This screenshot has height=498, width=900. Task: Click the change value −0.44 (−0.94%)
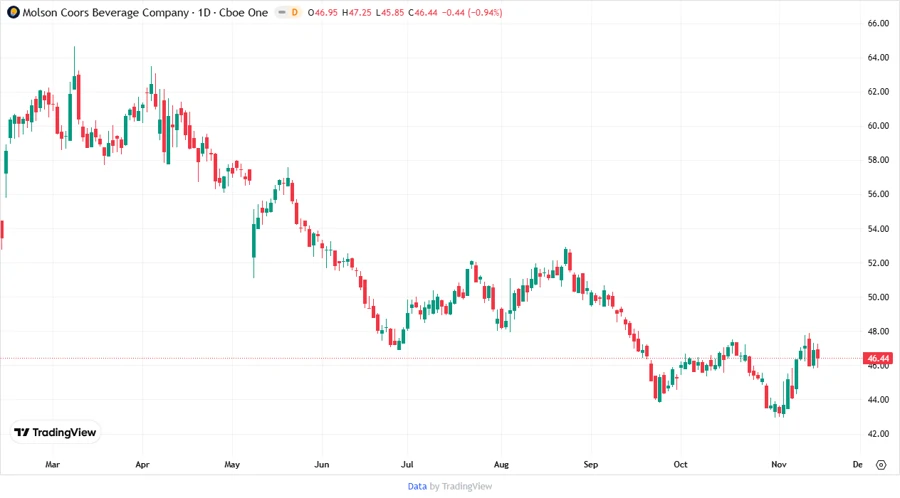(x=472, y=12)
